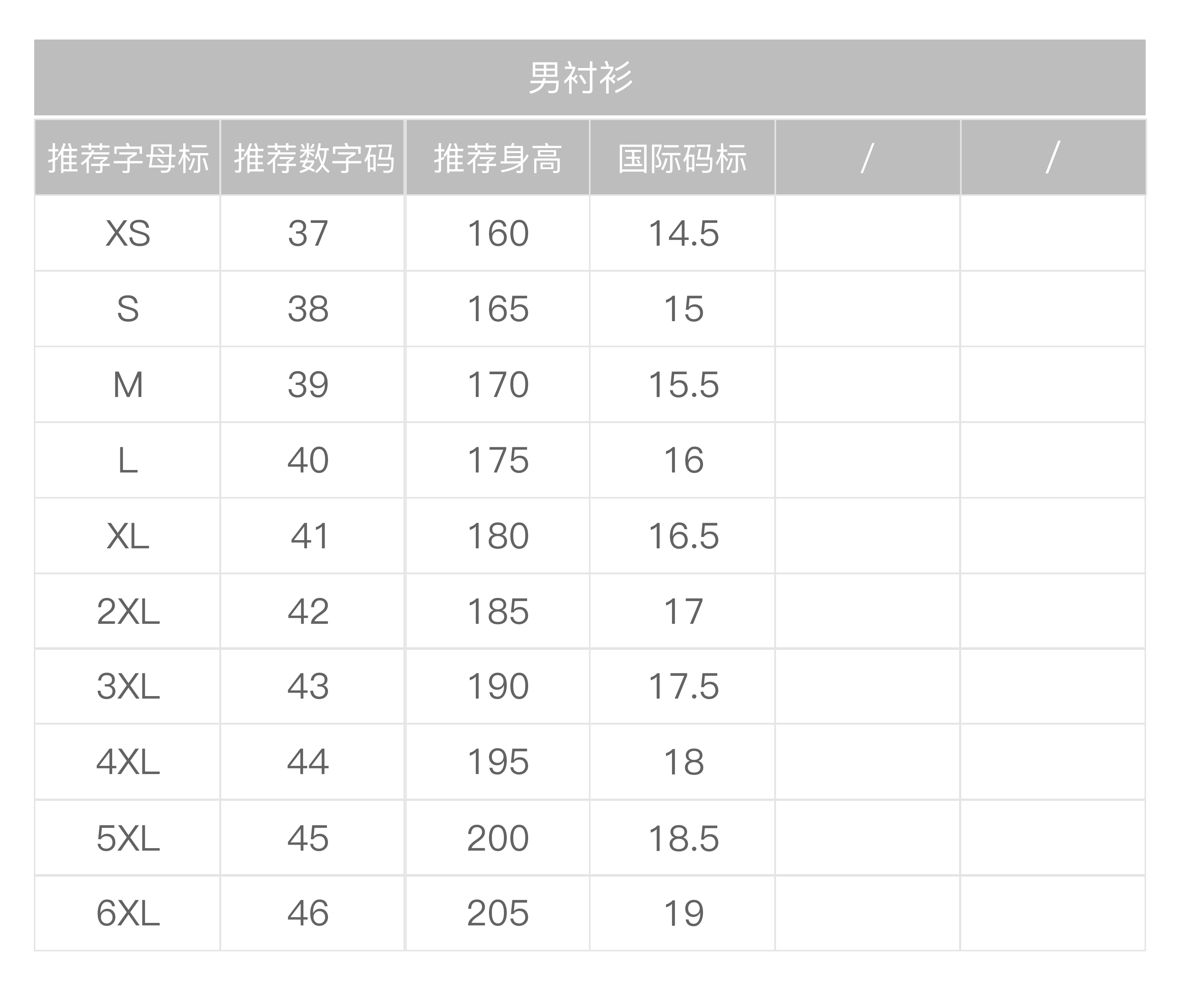Viewport: 1187px width, 1008px height.
Task: Click the 2XL size cell
Action: click(127, 611)
